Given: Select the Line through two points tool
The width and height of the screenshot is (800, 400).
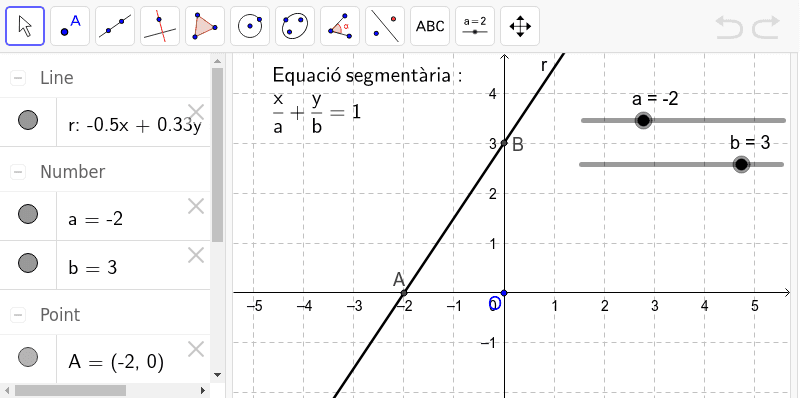Looking at the screenshot, I should point(115,26).
